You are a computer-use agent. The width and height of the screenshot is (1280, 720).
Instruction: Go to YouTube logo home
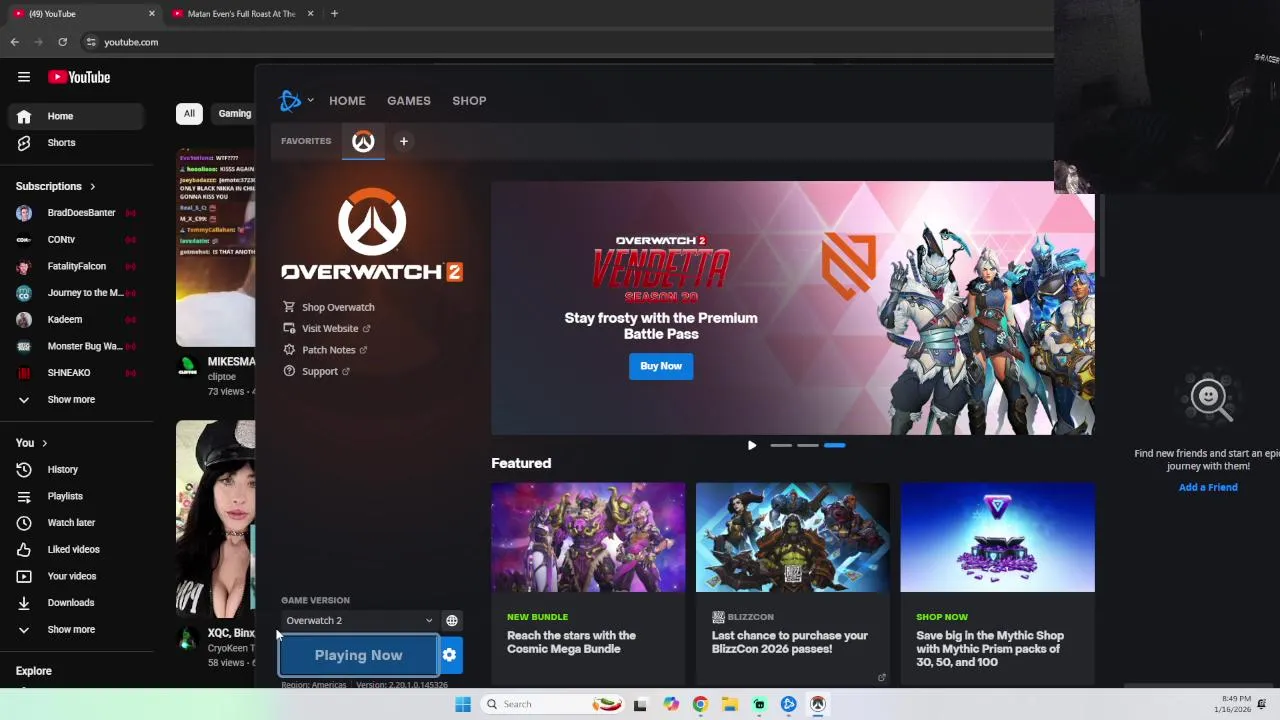(79, 77)
